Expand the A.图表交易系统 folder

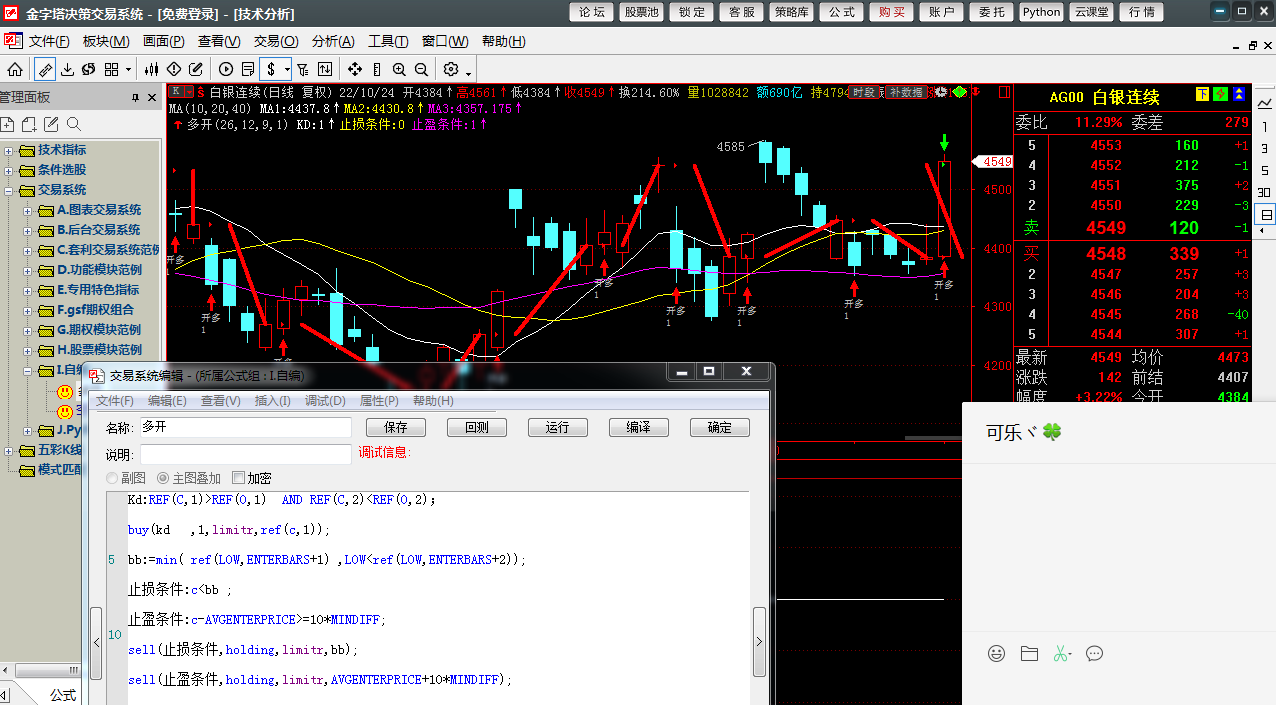click(x=28, y=210)
